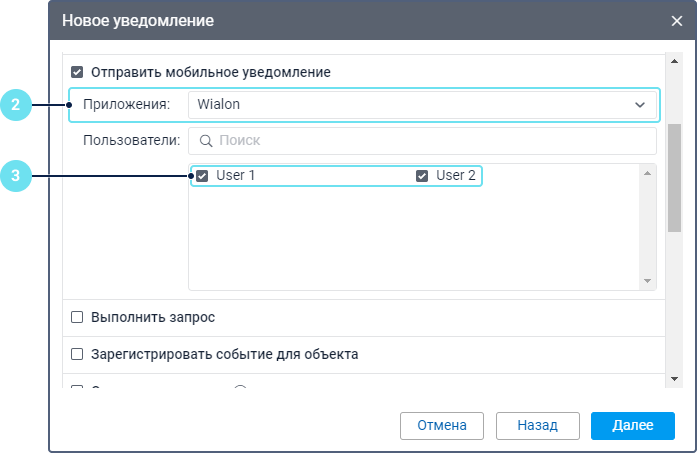Click the numbered callout marker 3
This screenshot has width=697, height=453.
(16, 177)
